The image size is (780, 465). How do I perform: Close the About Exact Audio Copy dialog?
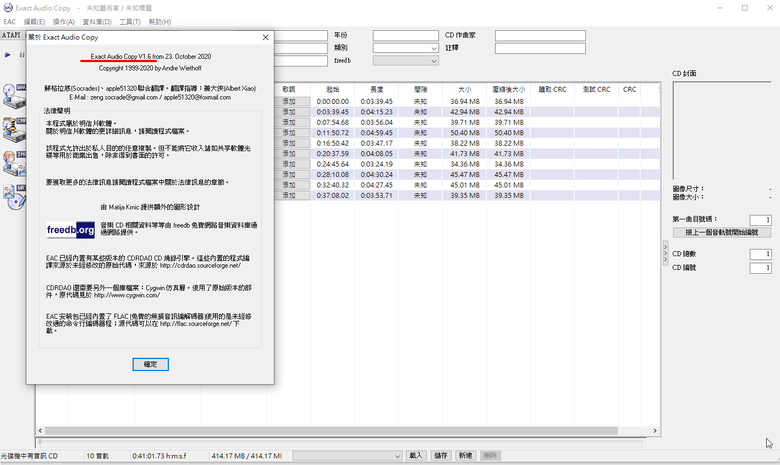(265, 37)
